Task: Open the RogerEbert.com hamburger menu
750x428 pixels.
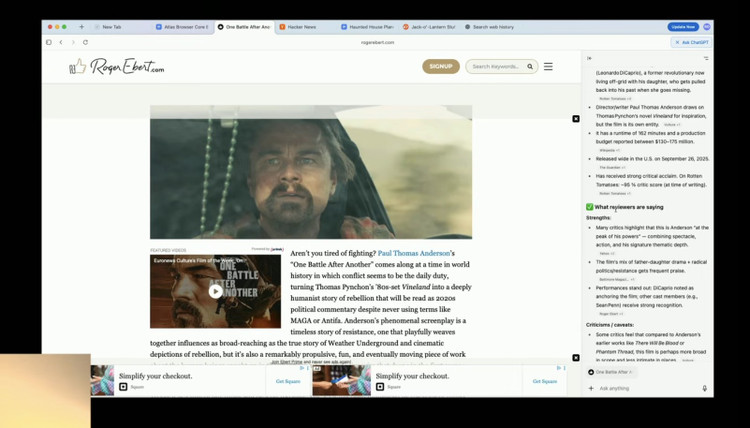Action: click(548, 67)
